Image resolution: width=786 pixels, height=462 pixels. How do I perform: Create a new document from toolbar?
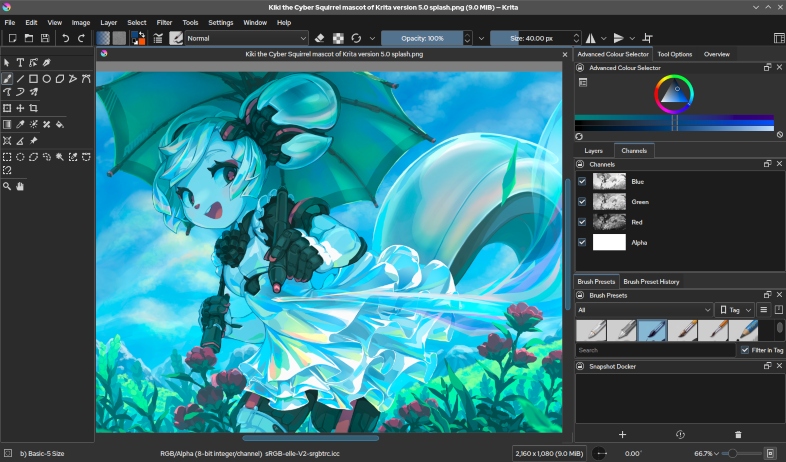13,38
